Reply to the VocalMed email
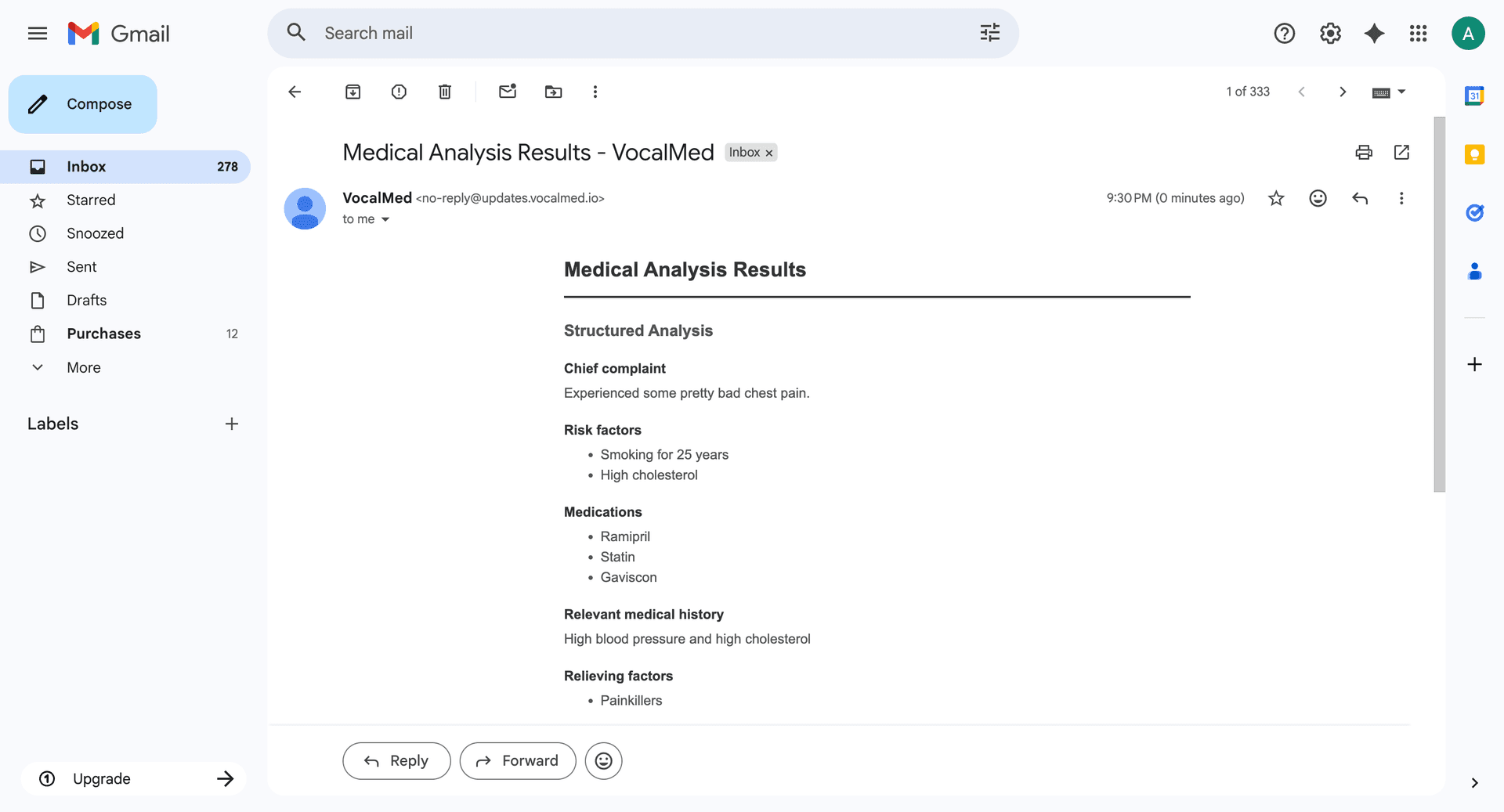1504x812 pixels. click(x=396, y=760)
